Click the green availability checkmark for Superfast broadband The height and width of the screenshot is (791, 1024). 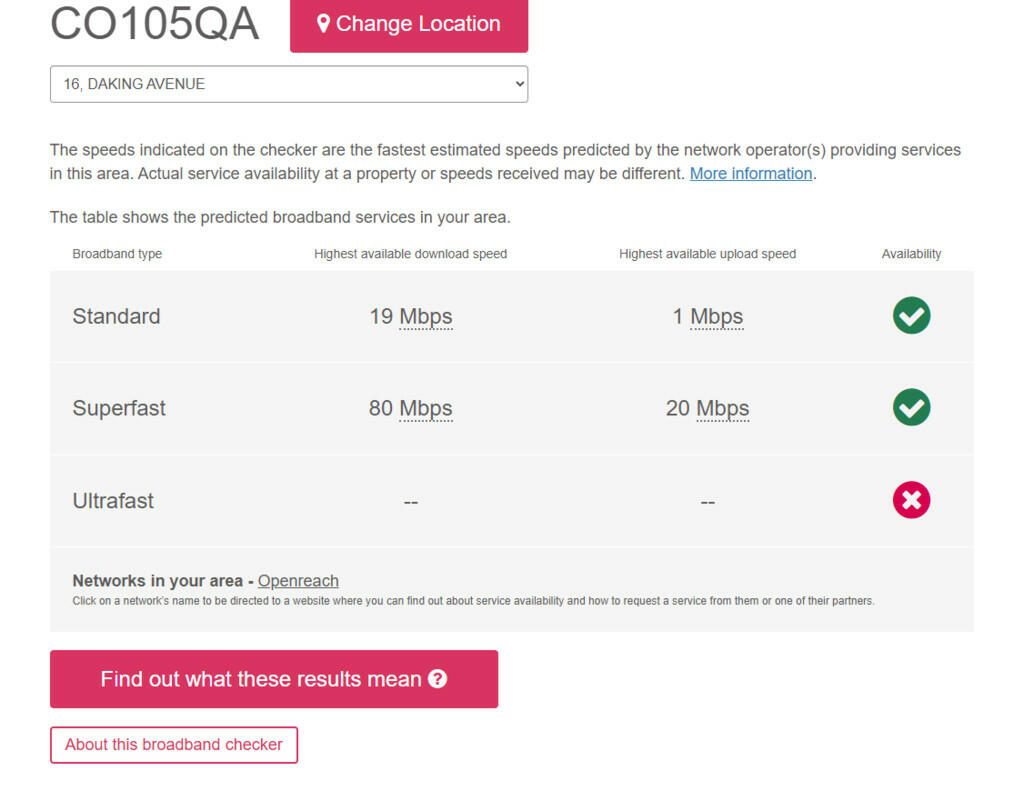(x=911, y=407)
